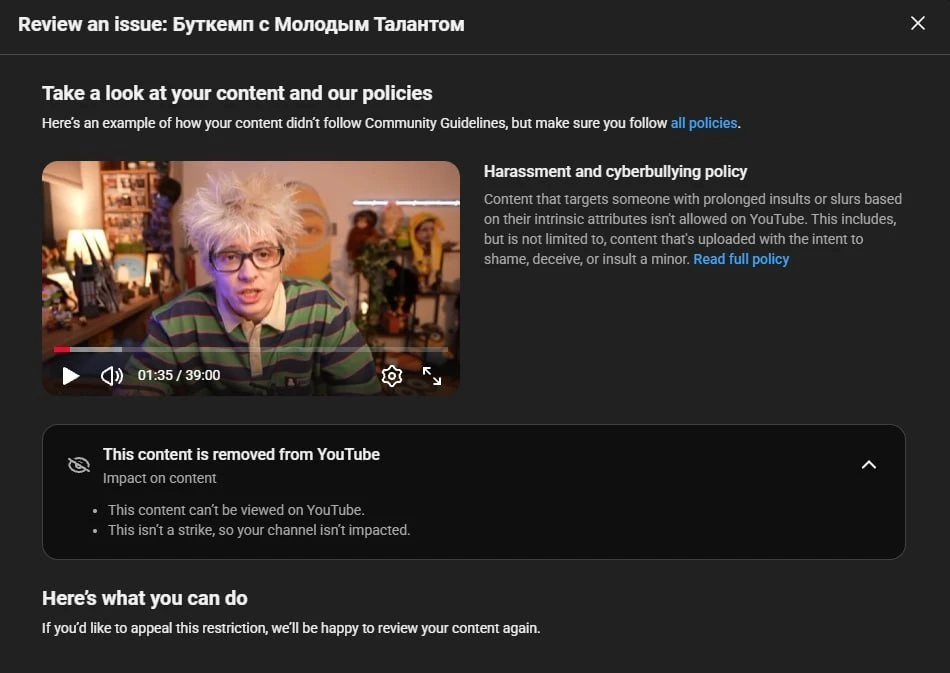Open the all policies link
Image resolution: width=950 pixels, height=673 pixels.
[x=704, y=123]
